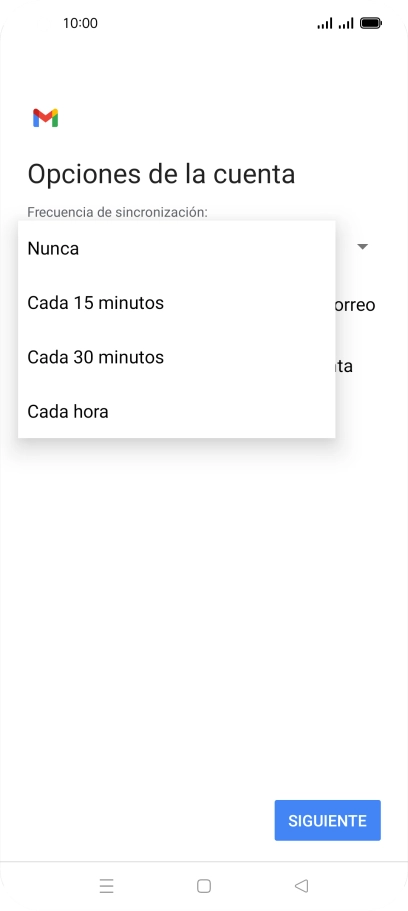Select Cada hora from the list

pyautogui.click(x=177, y=411)
